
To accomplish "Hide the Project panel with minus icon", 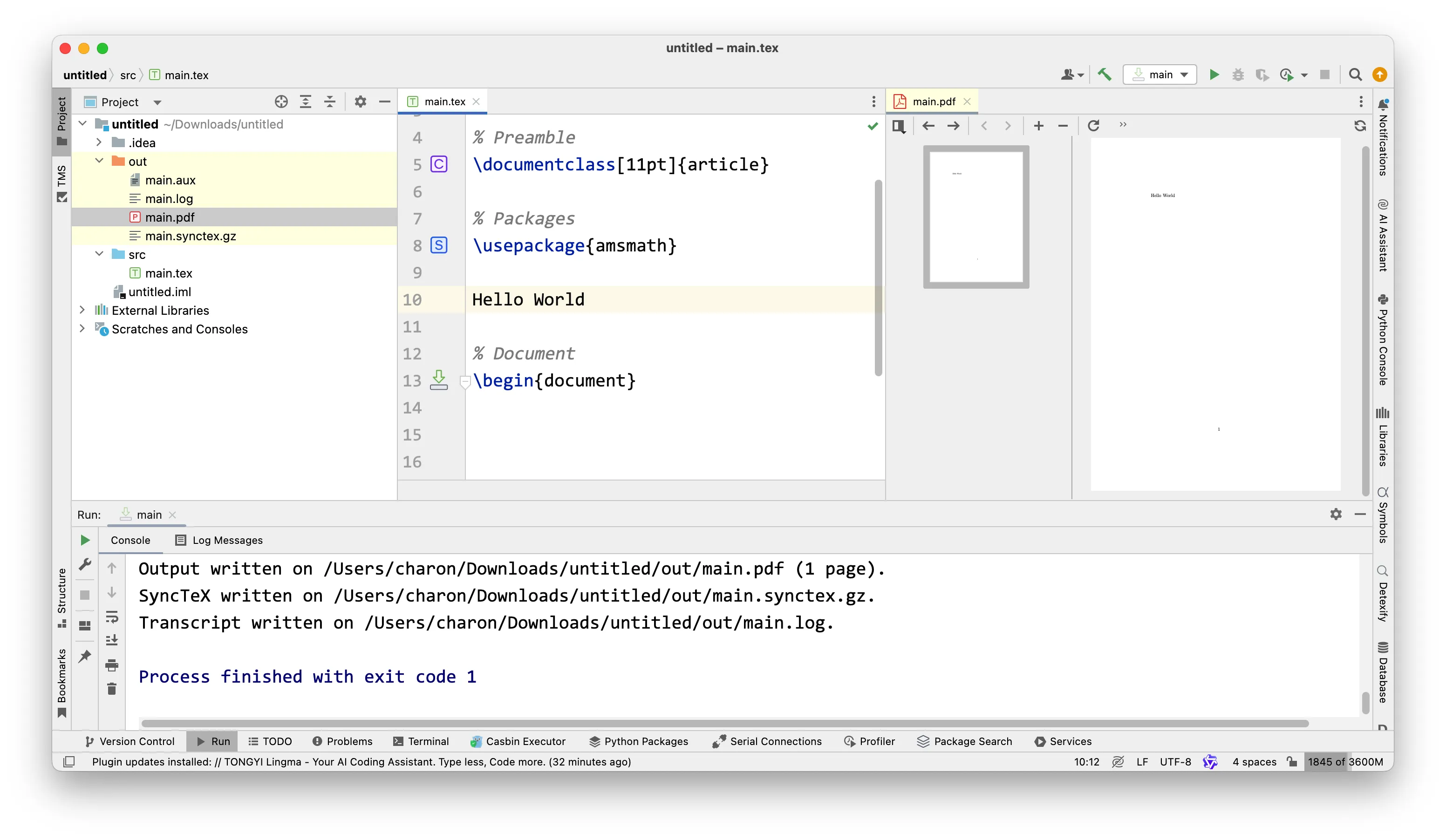I will tap(384, 102).
